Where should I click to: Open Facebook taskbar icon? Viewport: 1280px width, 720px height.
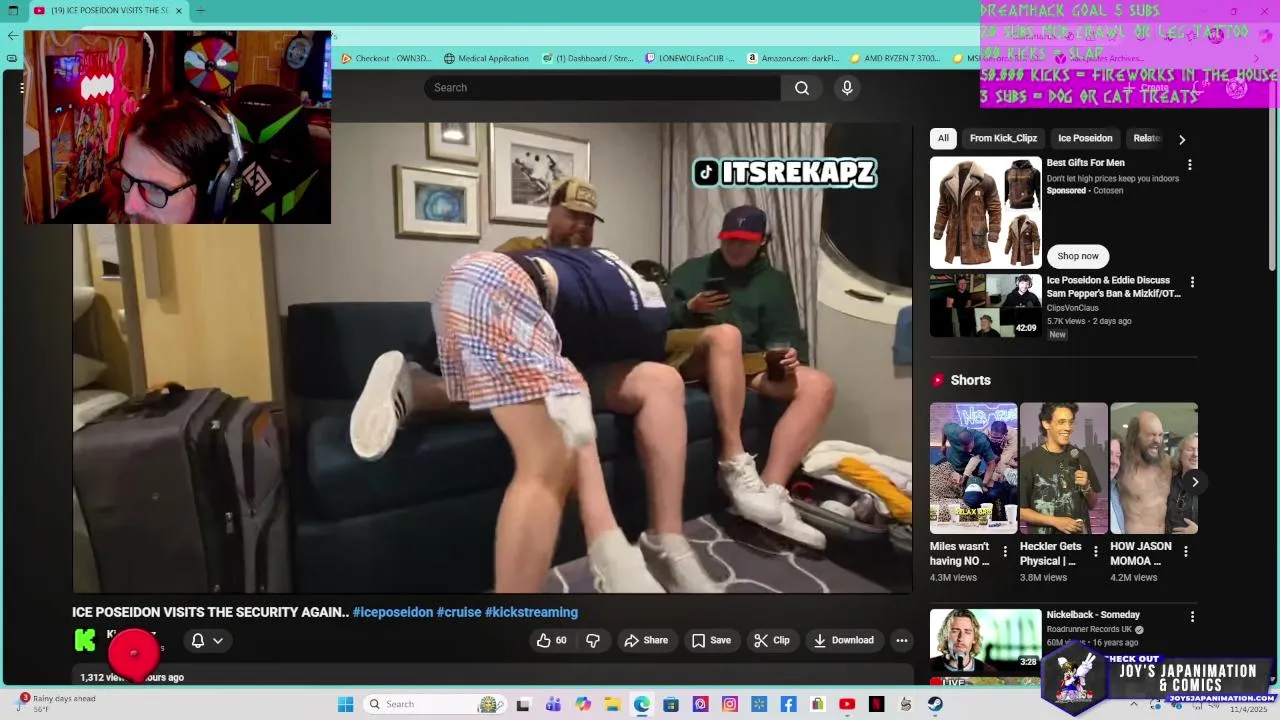pos(788,704)
